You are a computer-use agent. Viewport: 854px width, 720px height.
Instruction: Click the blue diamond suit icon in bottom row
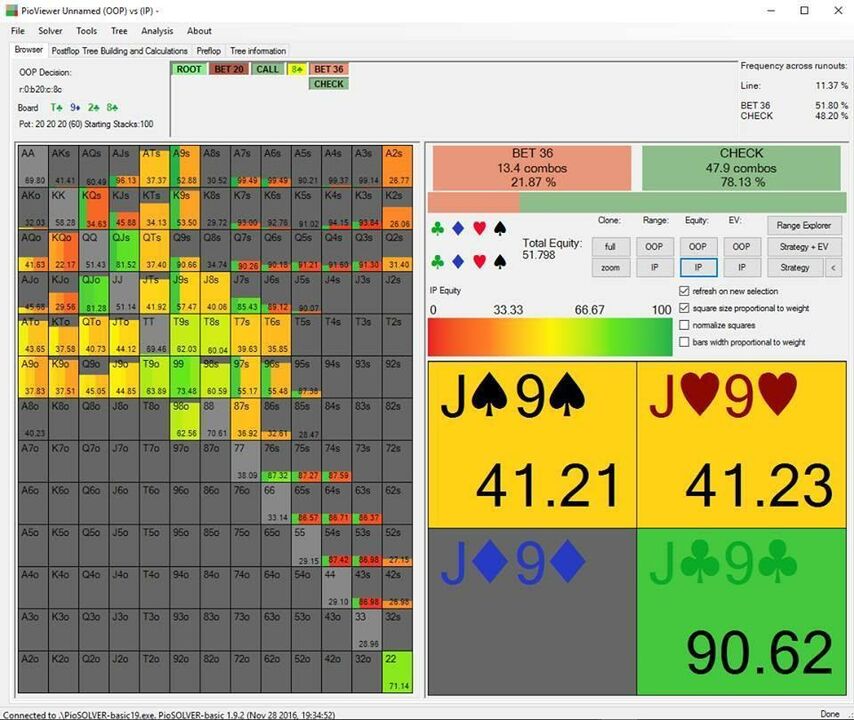click(x=458, y=262)
